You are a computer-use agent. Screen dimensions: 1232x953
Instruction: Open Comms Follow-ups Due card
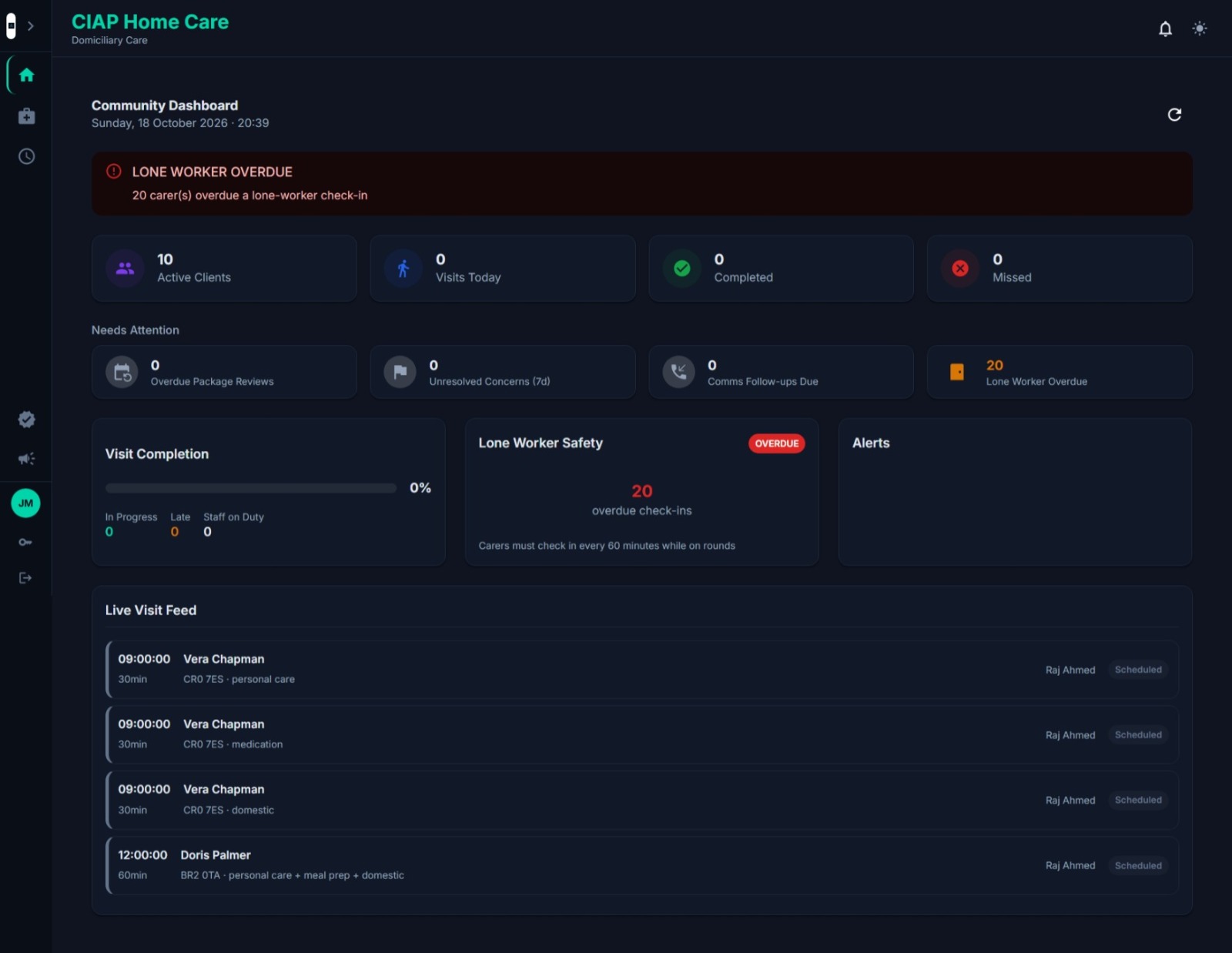(781, 373)
